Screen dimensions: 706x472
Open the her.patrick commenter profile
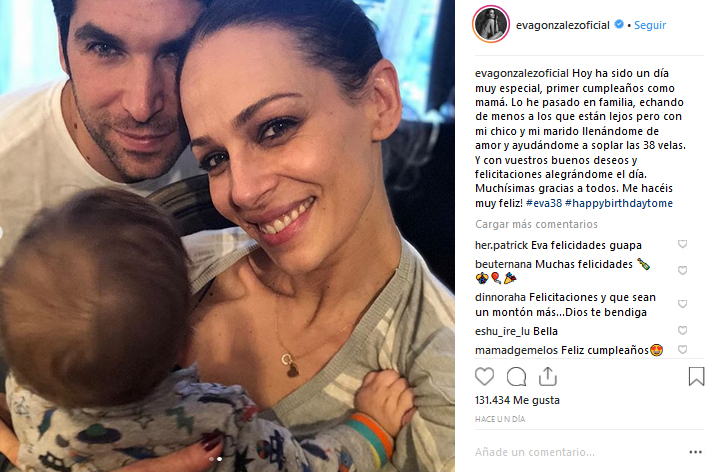(501, 245)
